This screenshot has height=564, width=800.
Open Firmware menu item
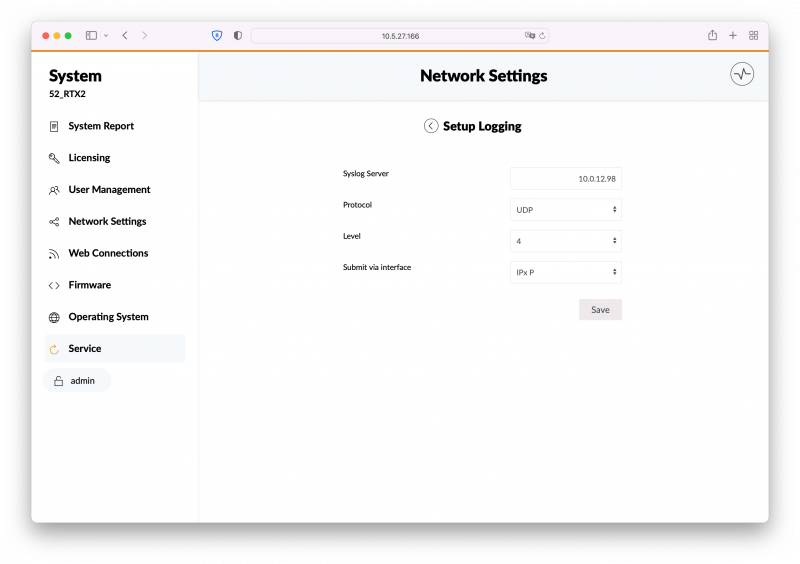[115, 285]
